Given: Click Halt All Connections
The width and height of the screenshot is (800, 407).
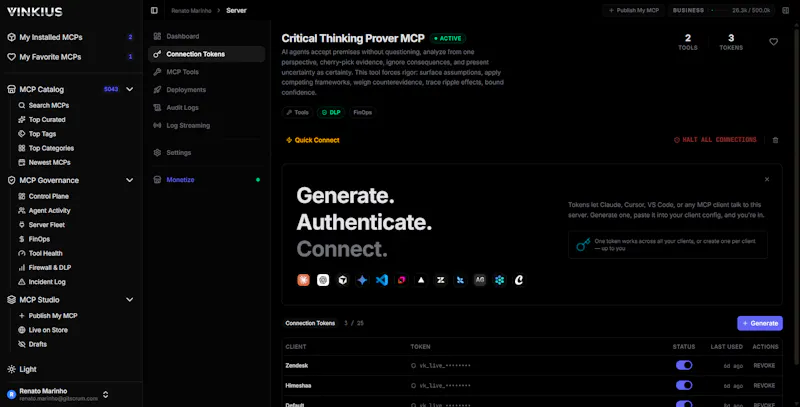Looking at the screenshot, I should coord(715,140).
